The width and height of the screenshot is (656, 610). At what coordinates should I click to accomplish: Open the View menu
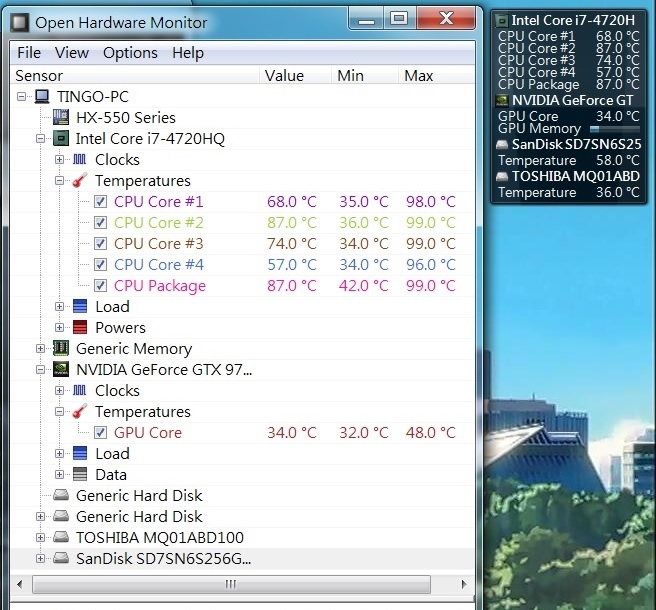coord(72,53)
